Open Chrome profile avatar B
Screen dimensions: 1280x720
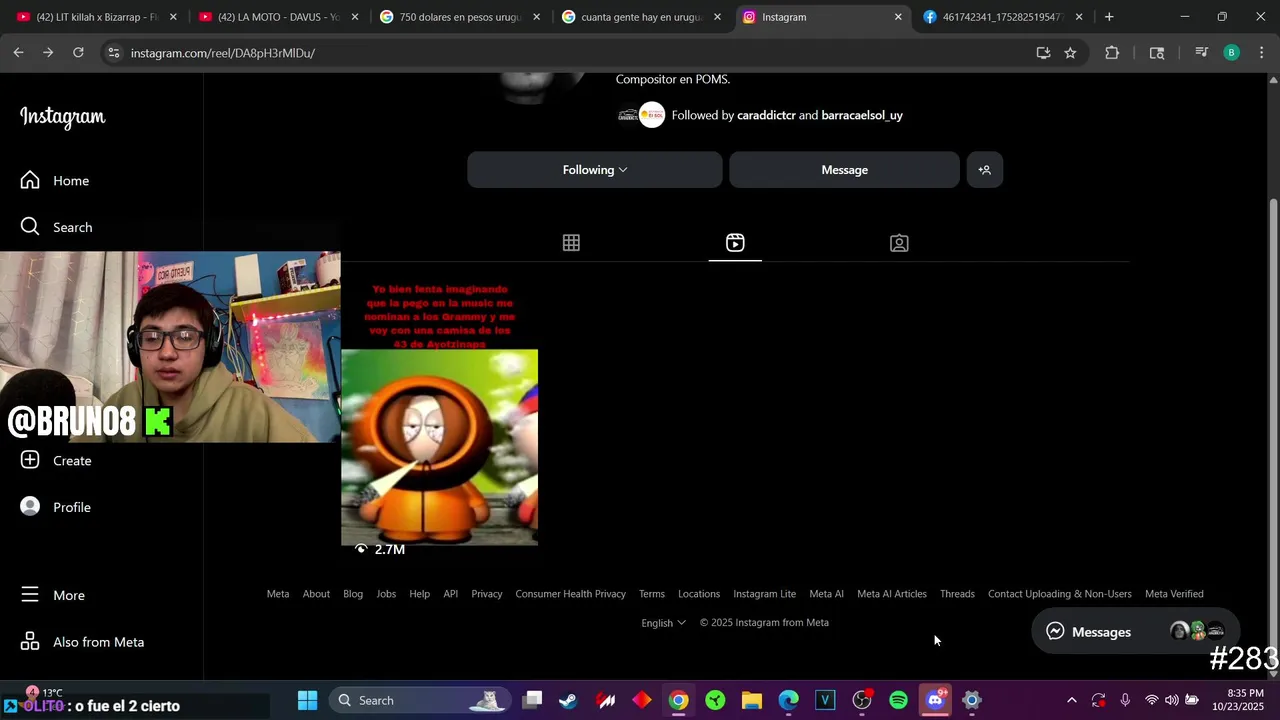[1231, 53]
